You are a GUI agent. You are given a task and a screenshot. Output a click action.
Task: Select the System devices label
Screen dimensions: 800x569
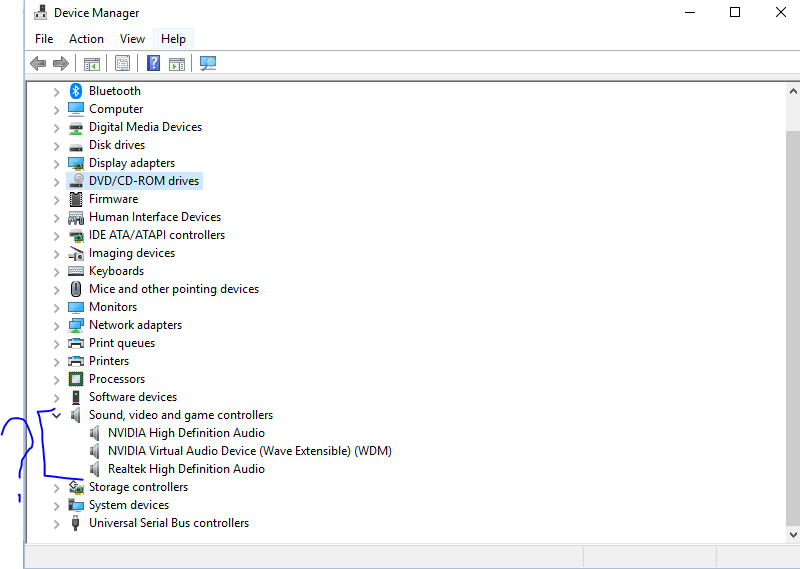(129, 505)
